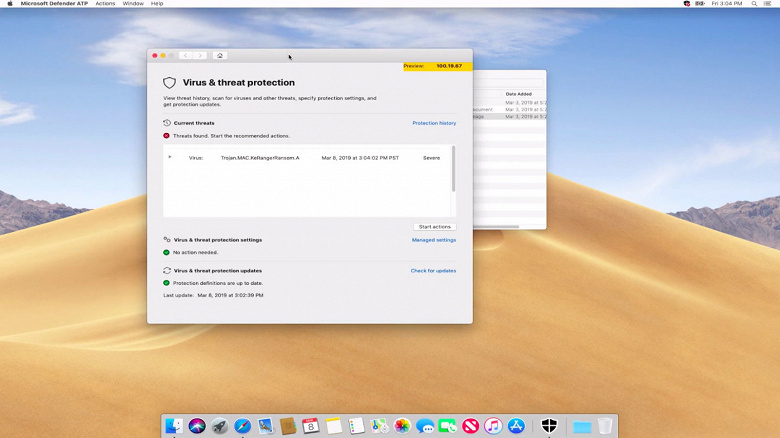
Task: Open iTunes music app in Dock
Action: click(x=493, y=426)
